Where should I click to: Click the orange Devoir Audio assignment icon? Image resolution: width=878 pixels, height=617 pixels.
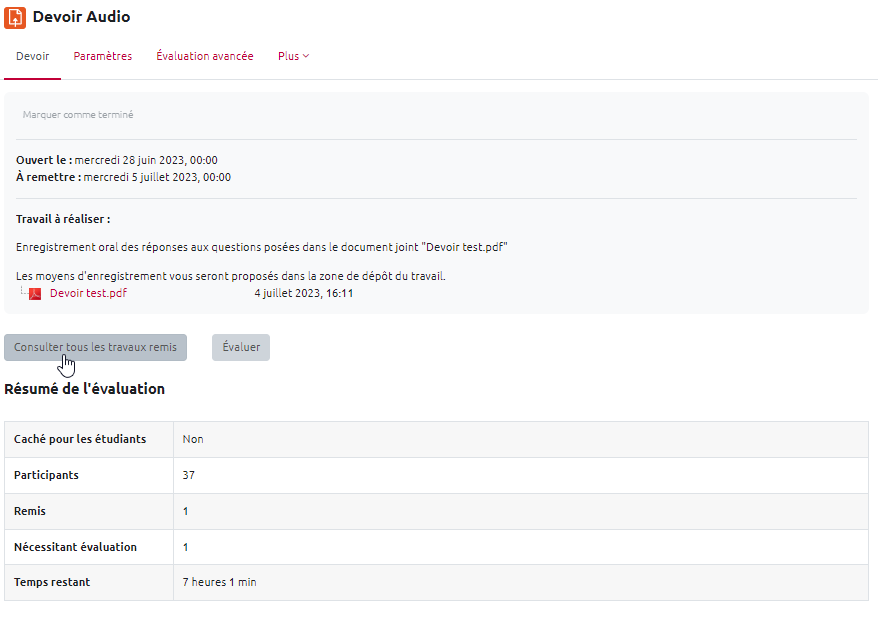click(x=15, y=17)
